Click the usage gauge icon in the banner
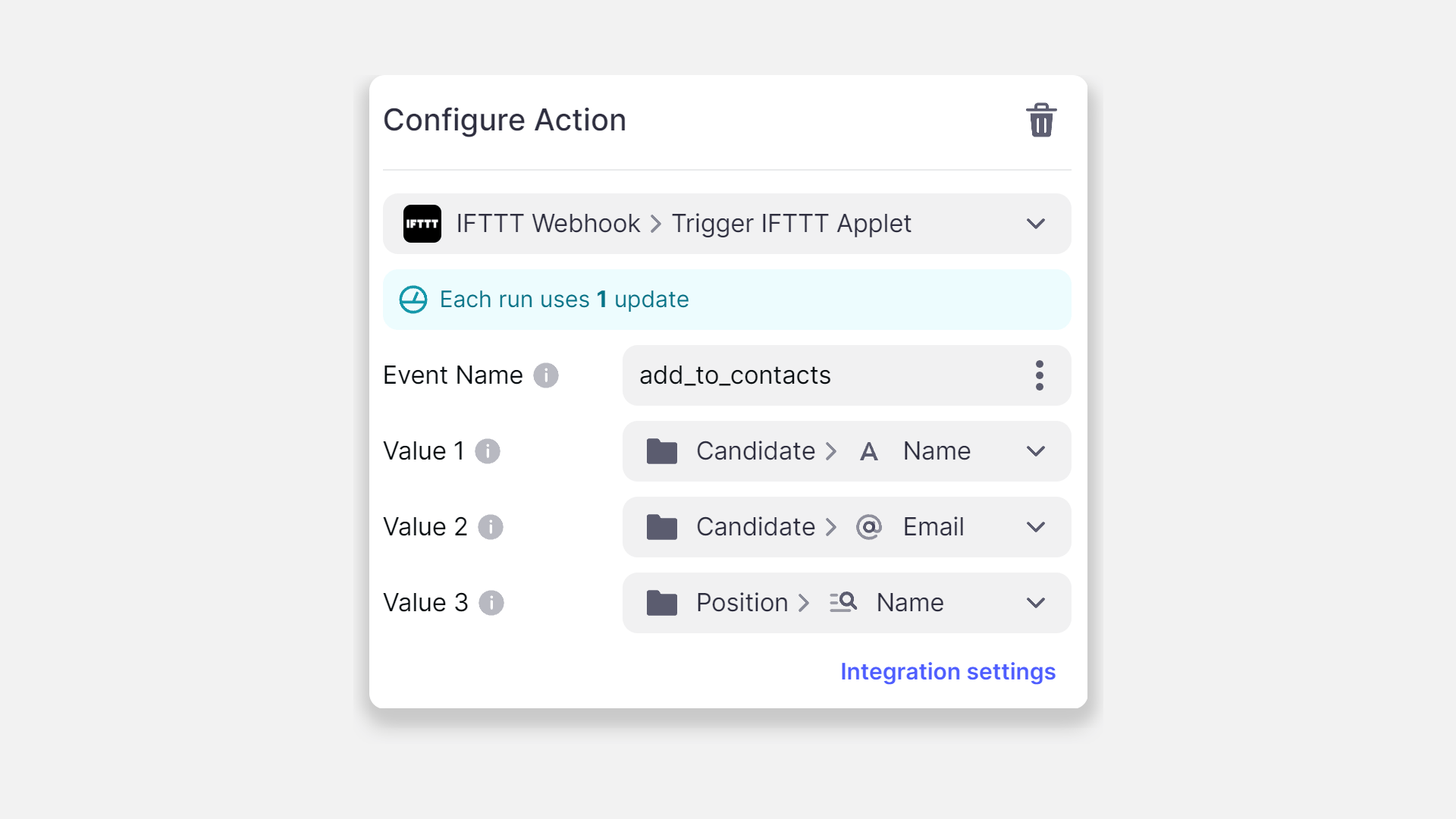 point(413,300)
